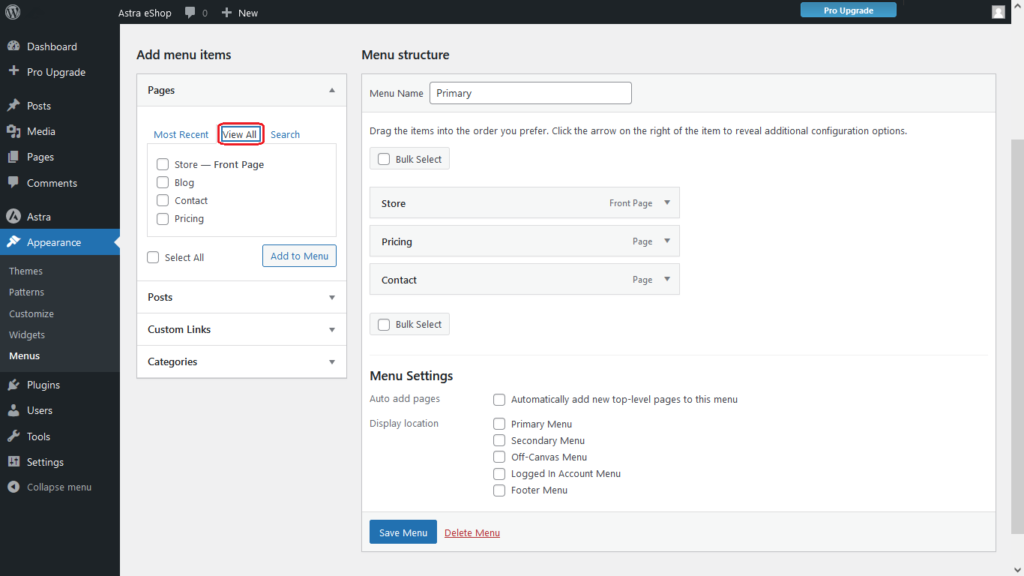Open Plugins via the plug icon
This screenshot has height=576, width=1024.
[x=14, y=385]
